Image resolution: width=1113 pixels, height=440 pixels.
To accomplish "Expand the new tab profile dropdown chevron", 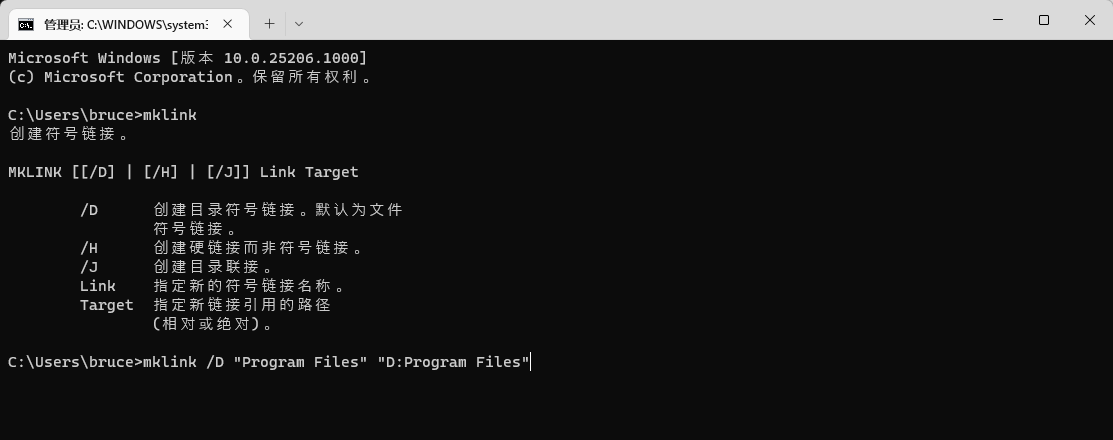I will [299, 23].
